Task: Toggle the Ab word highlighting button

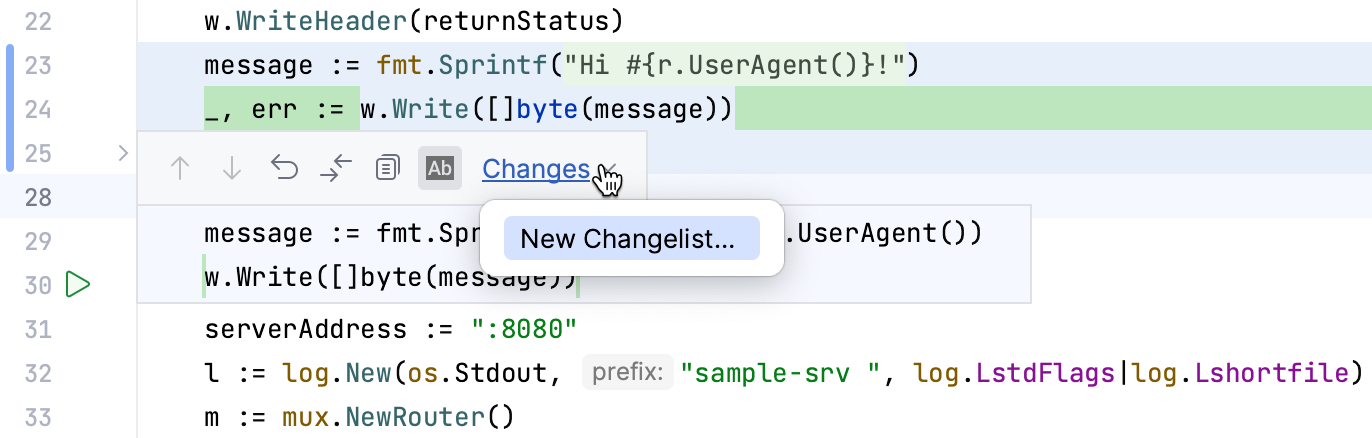Action: [440, 168]
